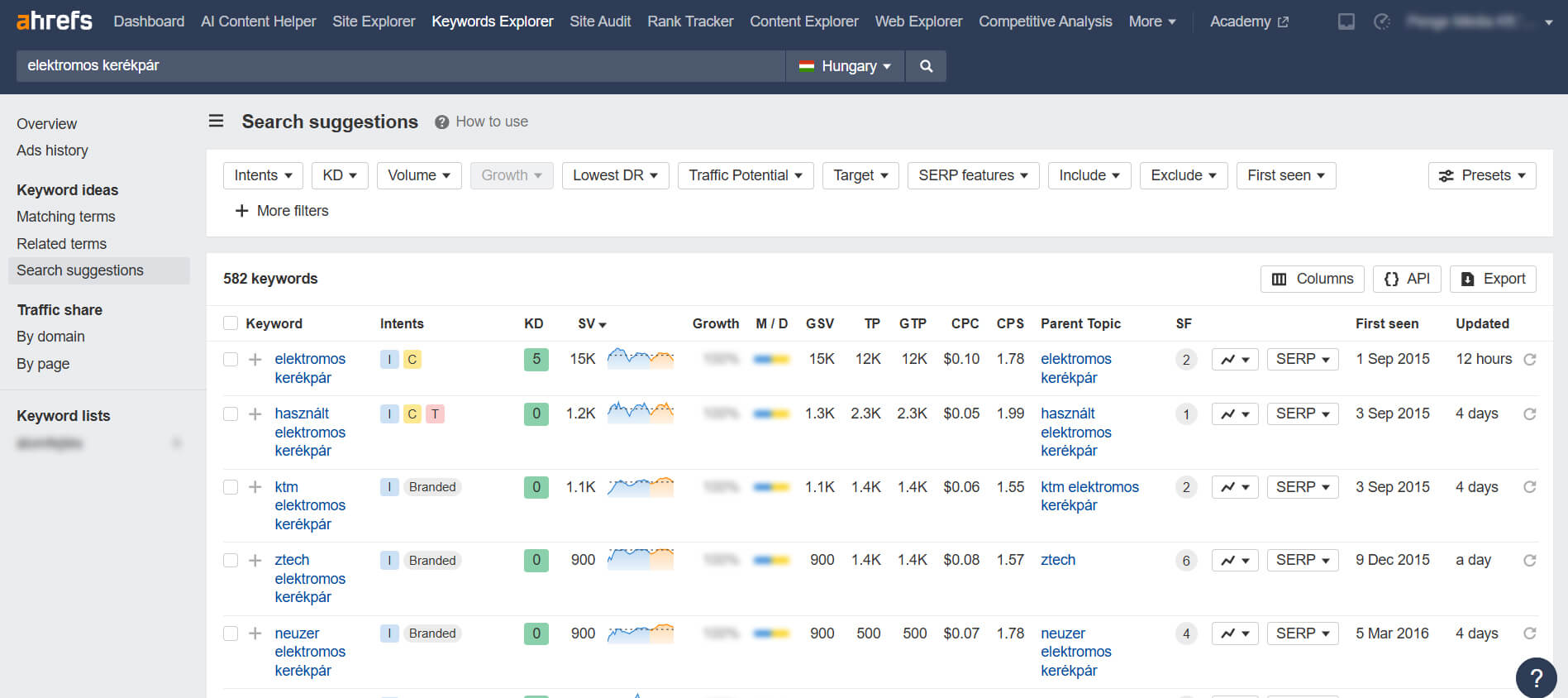Check the ztech elektromos kerékpár checkbox
This screenshot has height=698, width=1568.
(231, 560)
